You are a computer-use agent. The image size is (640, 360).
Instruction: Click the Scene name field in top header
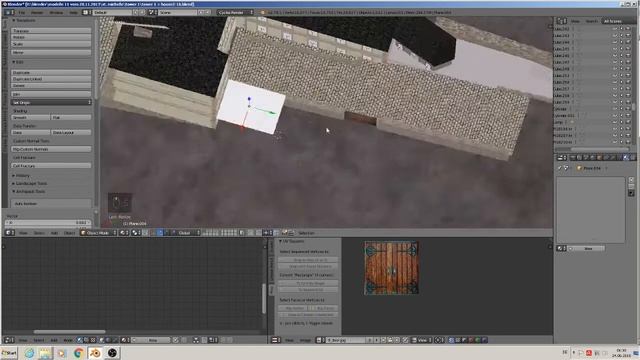pos(178,13)
